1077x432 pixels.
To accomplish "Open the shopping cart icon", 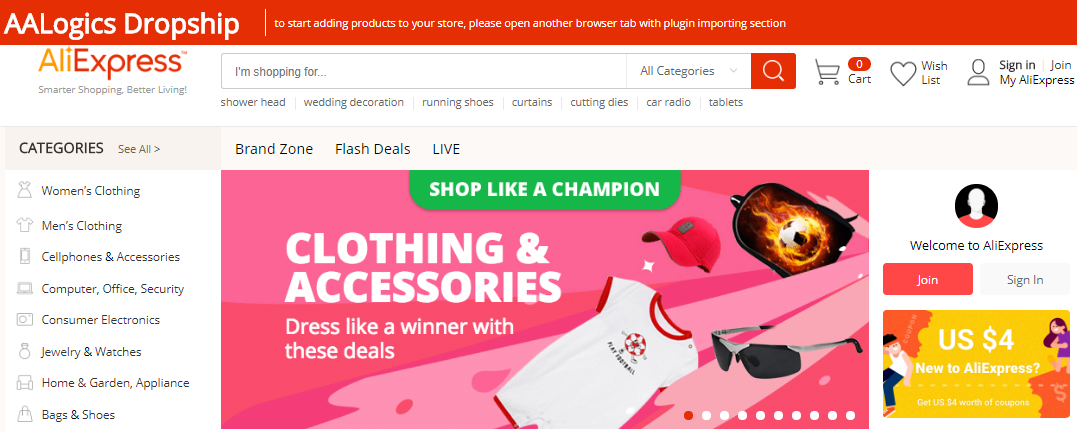I will click(827, 72).
